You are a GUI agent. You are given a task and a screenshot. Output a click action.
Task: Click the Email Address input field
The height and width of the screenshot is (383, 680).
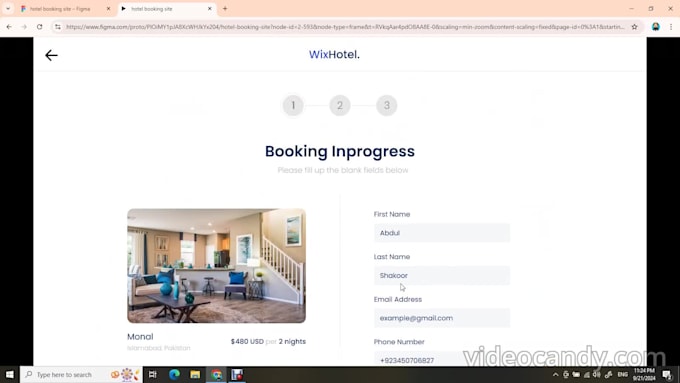[442, 318]
